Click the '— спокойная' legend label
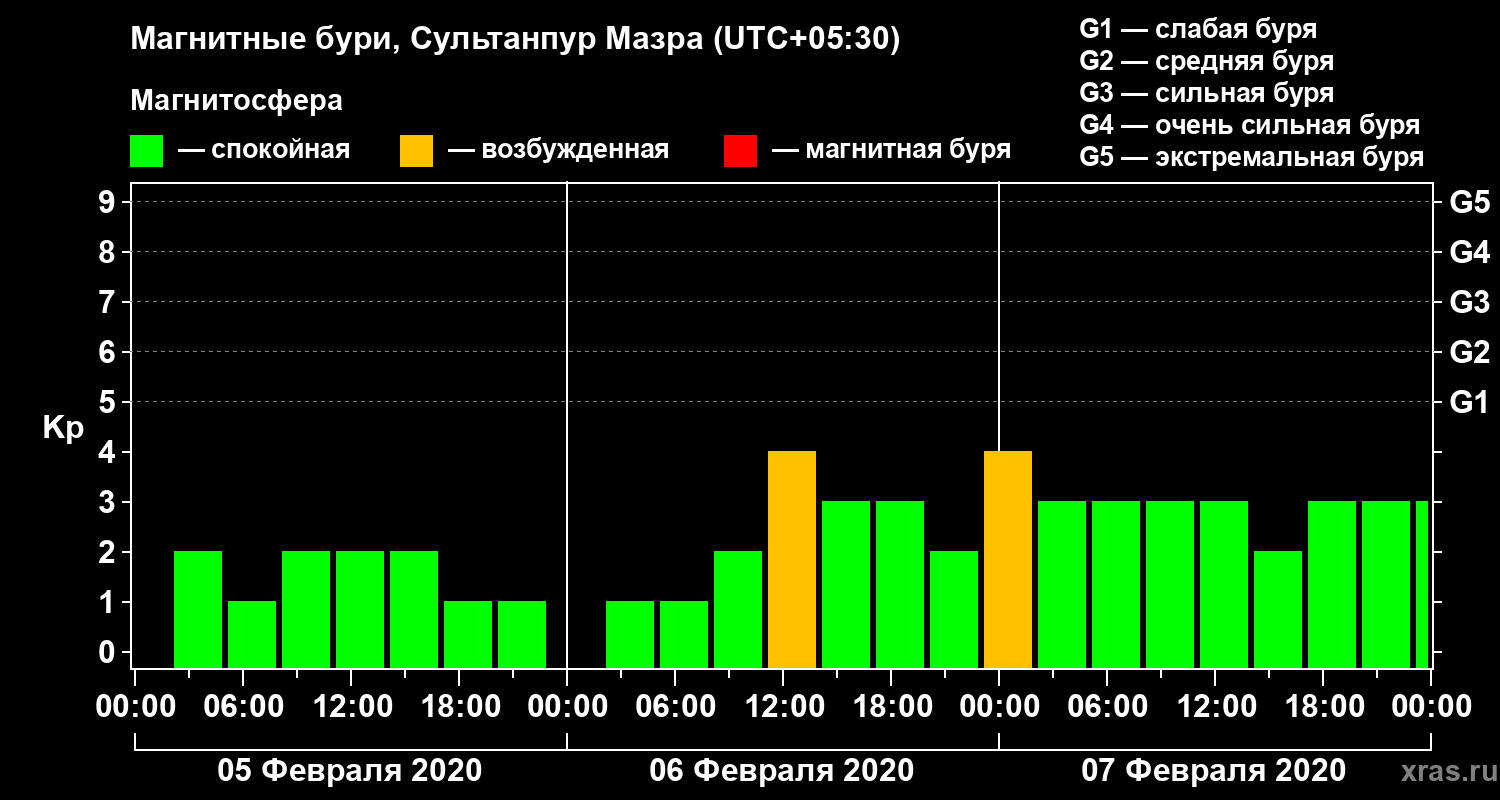This screenshot has height=800, width=1500. coord(264,150)
